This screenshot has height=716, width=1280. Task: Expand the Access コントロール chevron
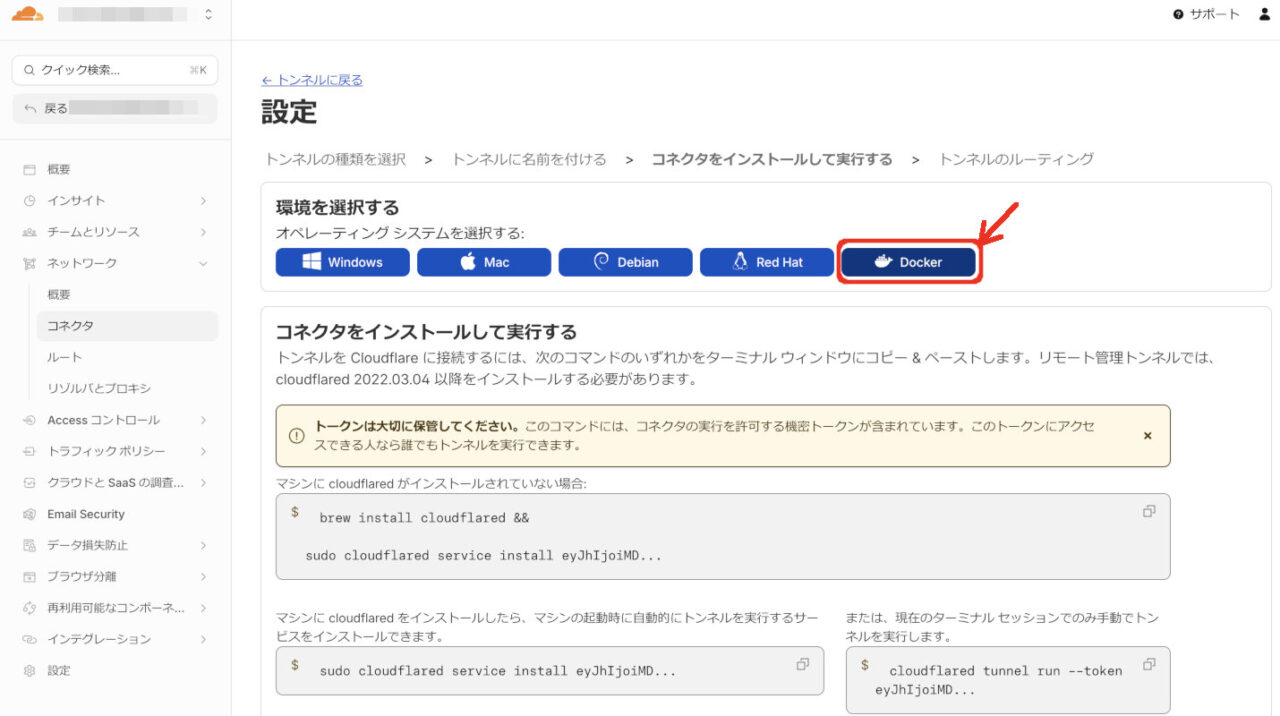click(203, 420)
